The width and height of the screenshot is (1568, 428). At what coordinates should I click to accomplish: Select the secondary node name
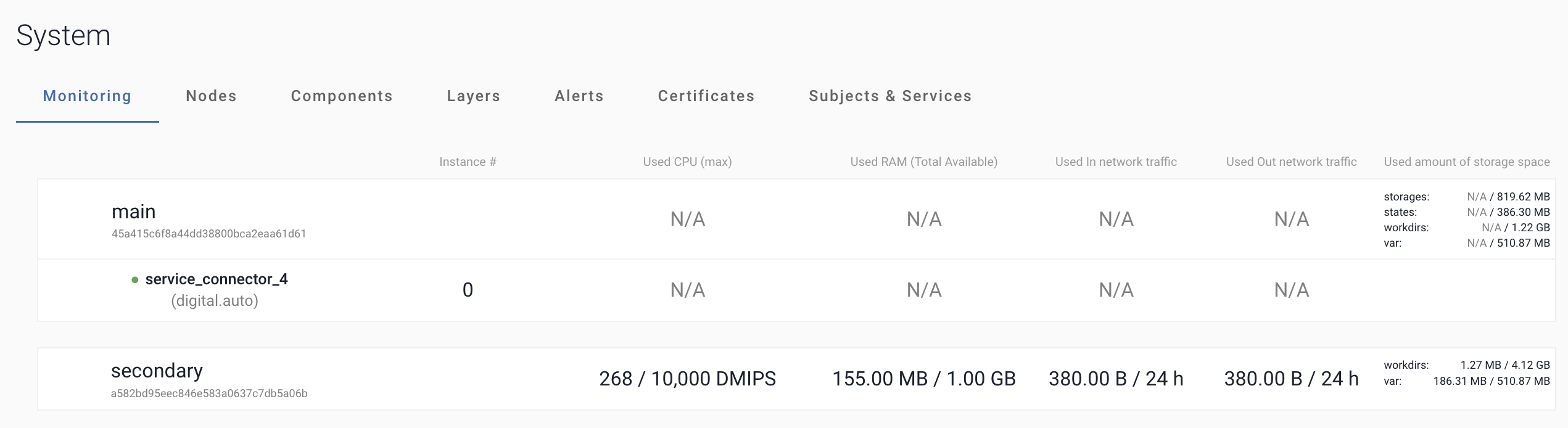coord(157,371)
